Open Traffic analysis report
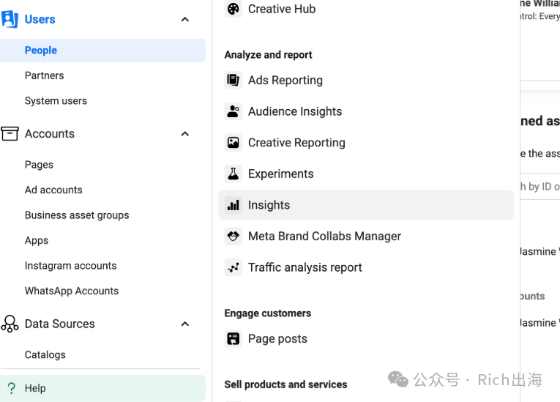 [305, 267]
